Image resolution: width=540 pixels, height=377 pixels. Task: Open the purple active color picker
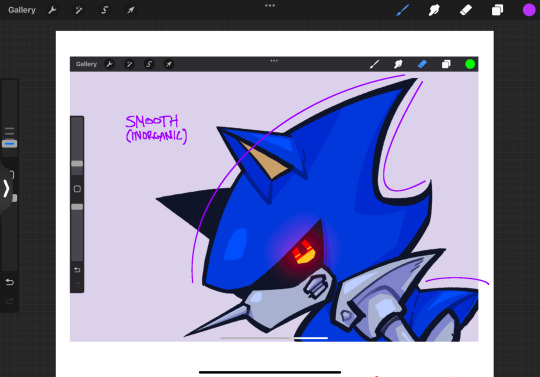(x=529, y=10)
